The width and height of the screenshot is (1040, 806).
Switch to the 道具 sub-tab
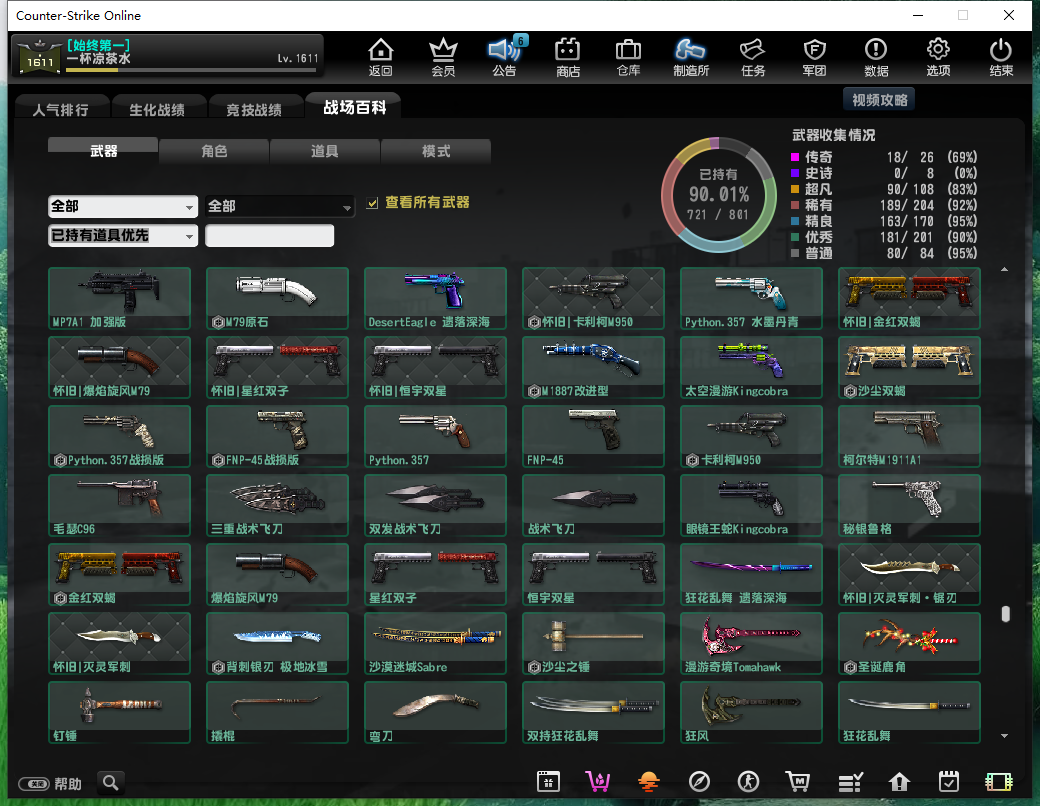tap(325, 151)
